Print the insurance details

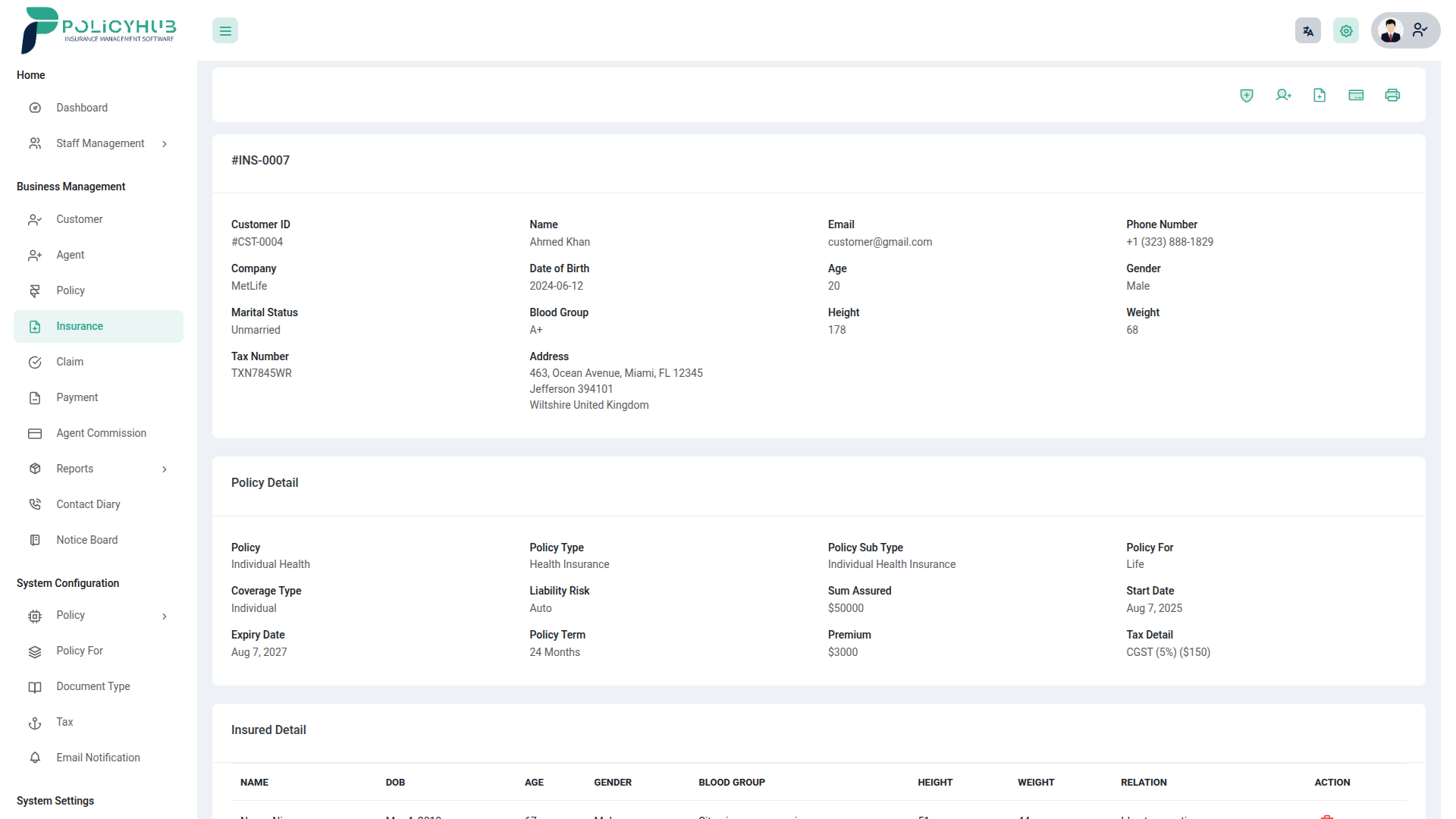pyautogui.click(x=1393, y=95)
